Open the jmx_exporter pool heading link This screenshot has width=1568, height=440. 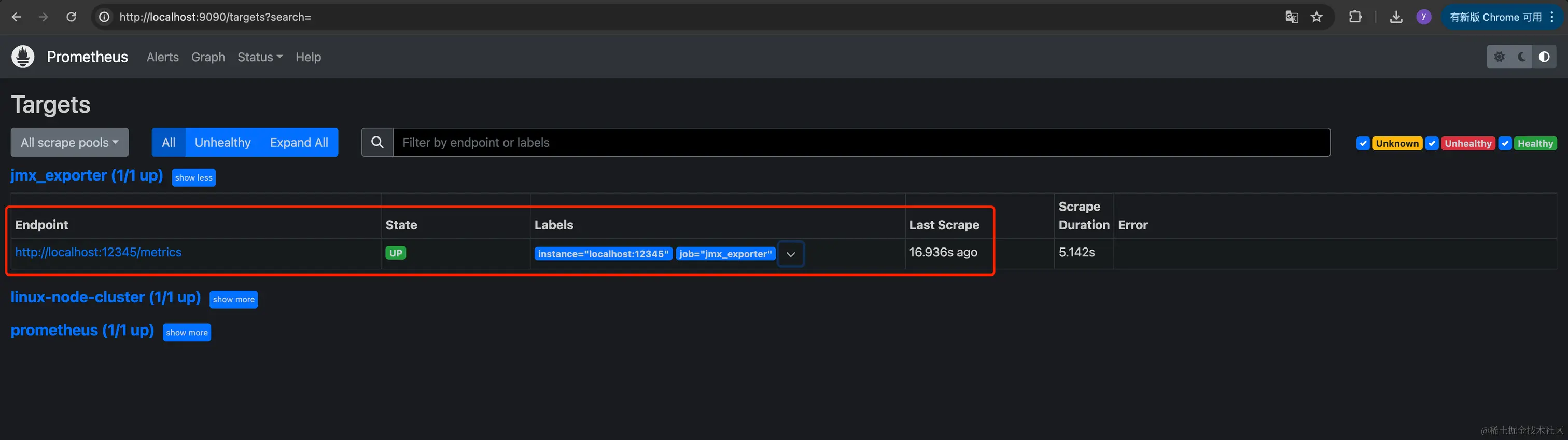pos(87,175)
